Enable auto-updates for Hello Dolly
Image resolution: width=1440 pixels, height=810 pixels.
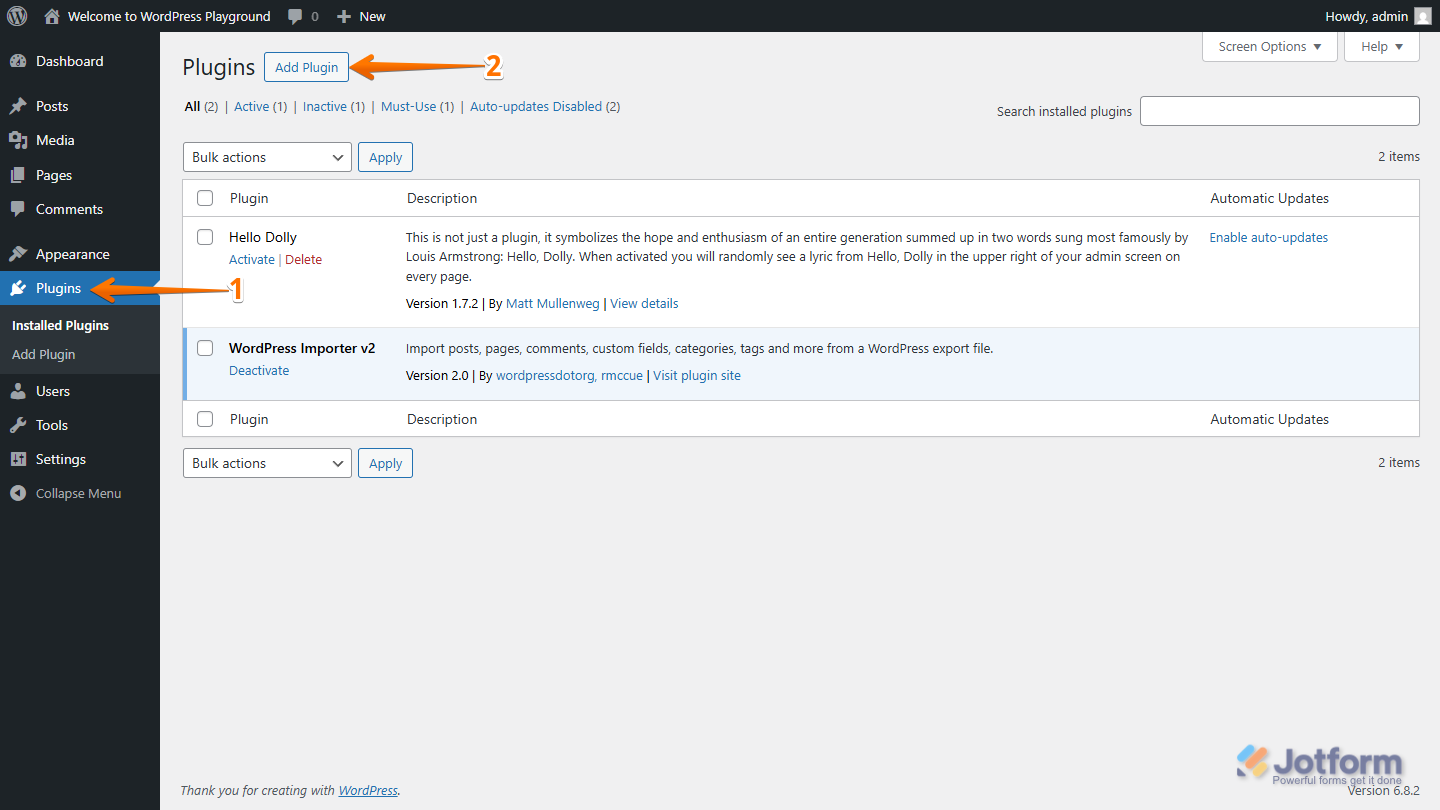click(1269, 237)
